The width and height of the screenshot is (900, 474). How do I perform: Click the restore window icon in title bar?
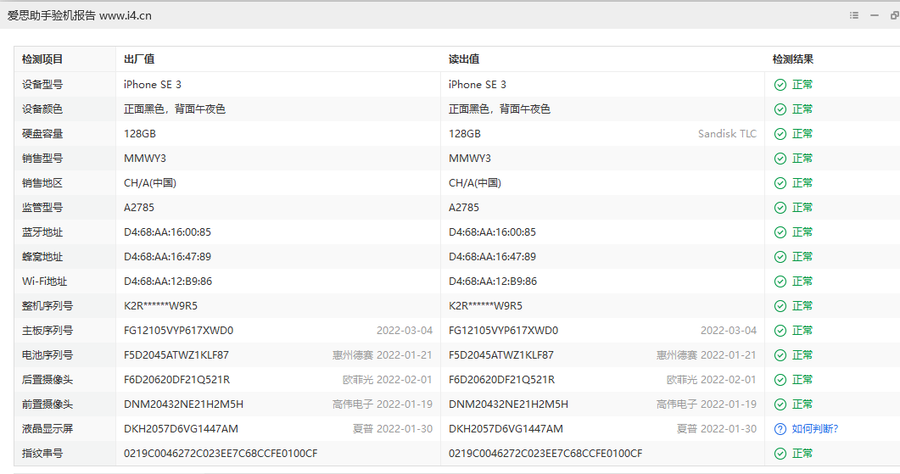[894, 15]
